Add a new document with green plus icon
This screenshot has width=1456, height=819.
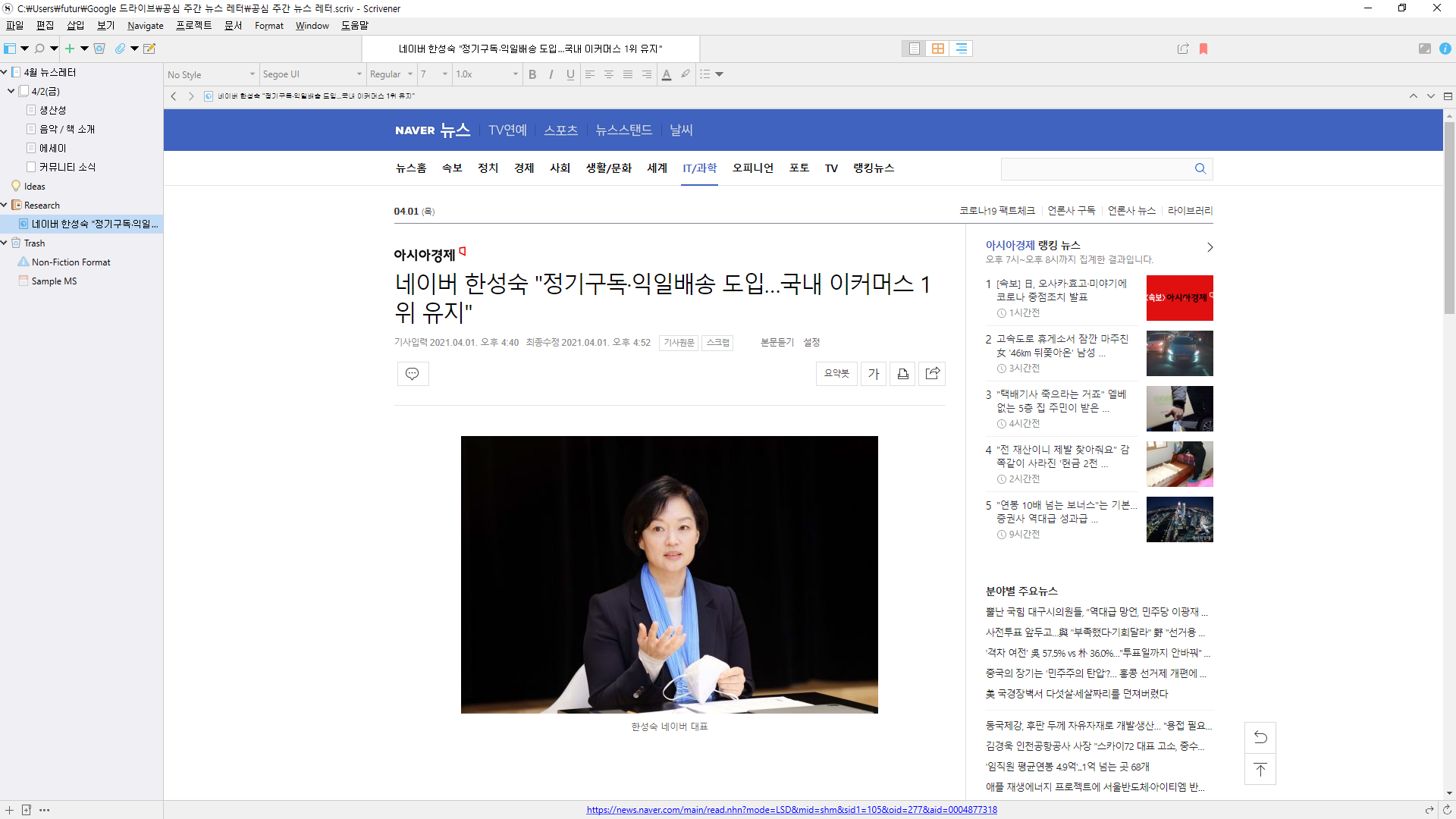tap(70, 49)
